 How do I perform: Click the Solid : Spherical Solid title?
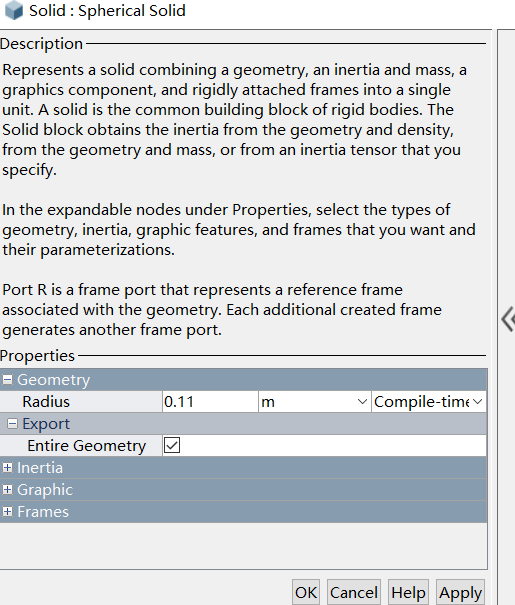[107, 10]
